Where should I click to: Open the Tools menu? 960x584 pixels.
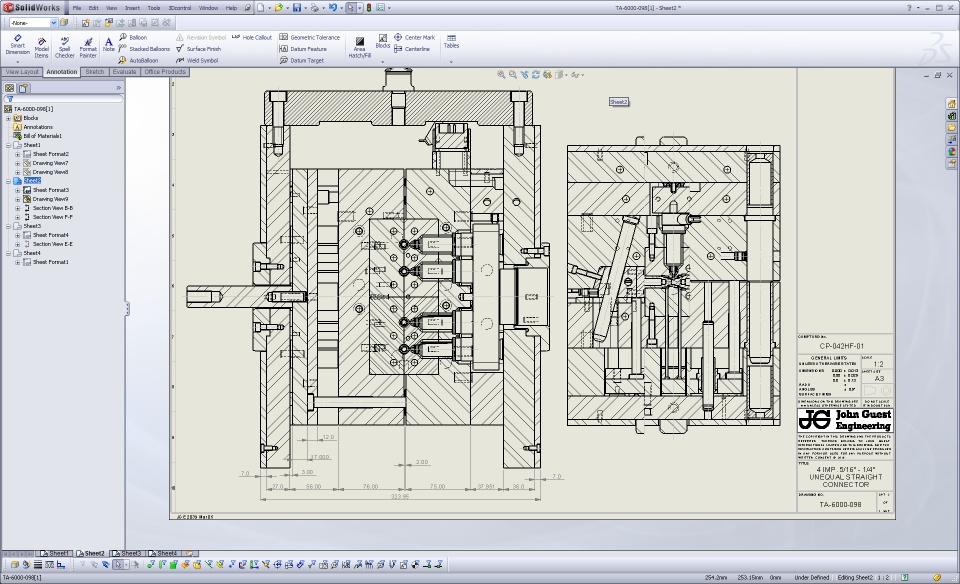[x=154, y=8]
